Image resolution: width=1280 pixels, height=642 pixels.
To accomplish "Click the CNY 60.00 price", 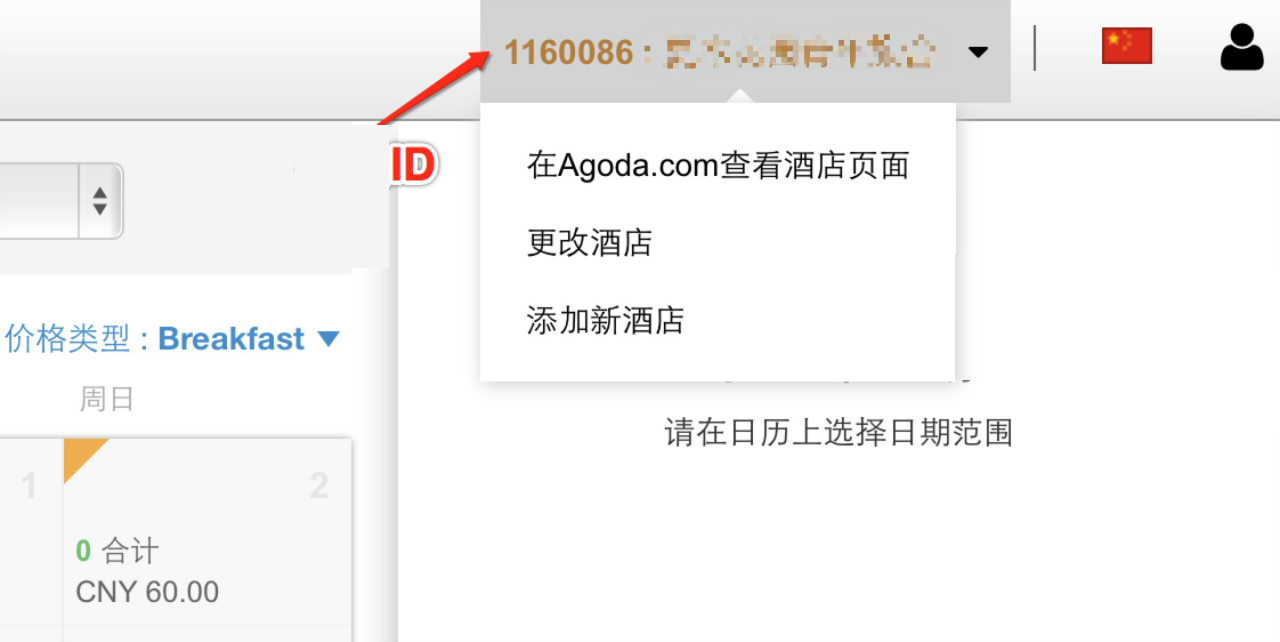I will 147,592.
